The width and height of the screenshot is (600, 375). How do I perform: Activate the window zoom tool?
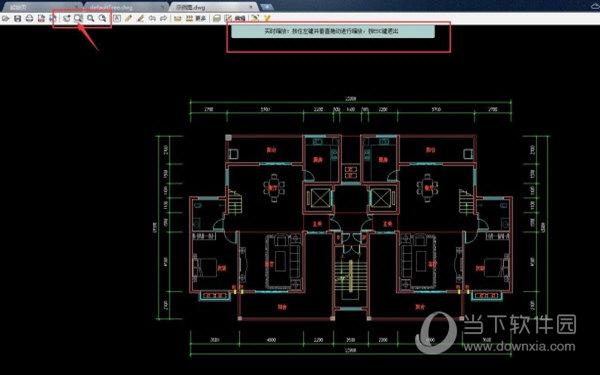(x=78, y=18)
